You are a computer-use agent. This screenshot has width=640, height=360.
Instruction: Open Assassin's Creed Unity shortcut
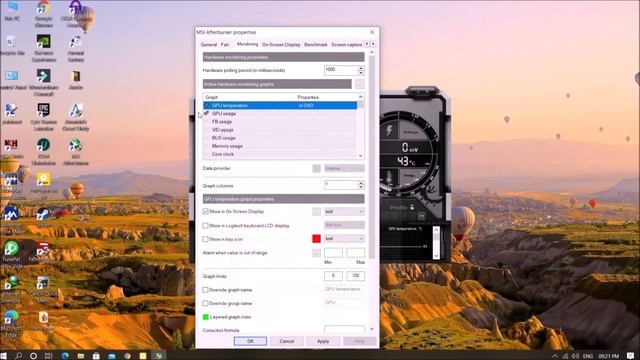(76, 117)
